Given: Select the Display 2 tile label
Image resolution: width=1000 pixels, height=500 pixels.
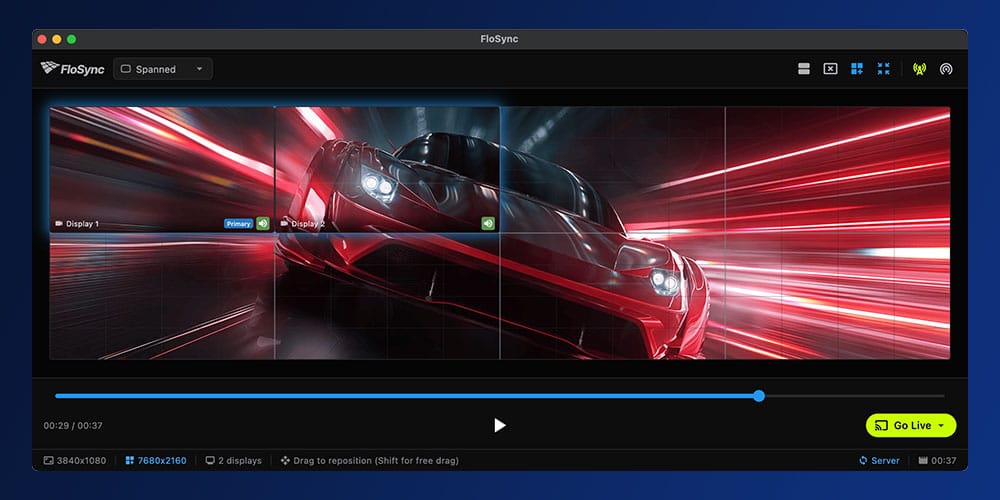Looking at the screenshot, I should coord(308,224).
